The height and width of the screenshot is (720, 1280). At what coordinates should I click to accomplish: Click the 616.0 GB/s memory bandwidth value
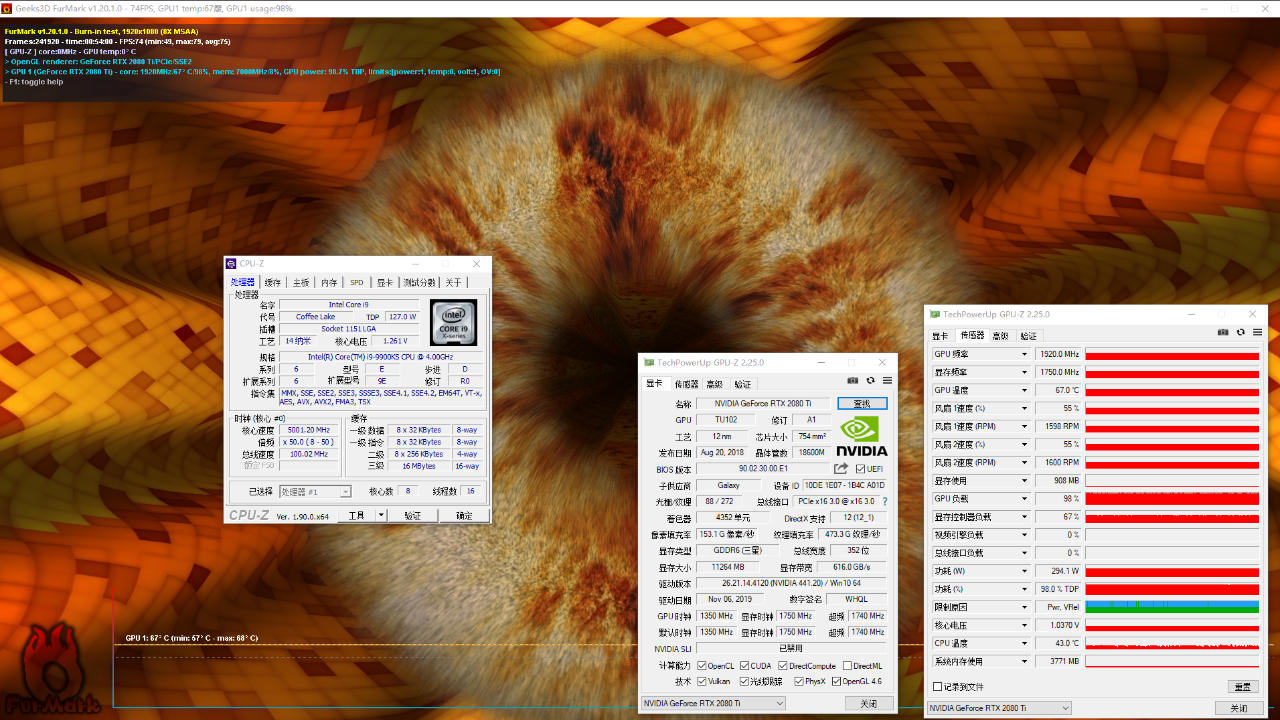852,567
